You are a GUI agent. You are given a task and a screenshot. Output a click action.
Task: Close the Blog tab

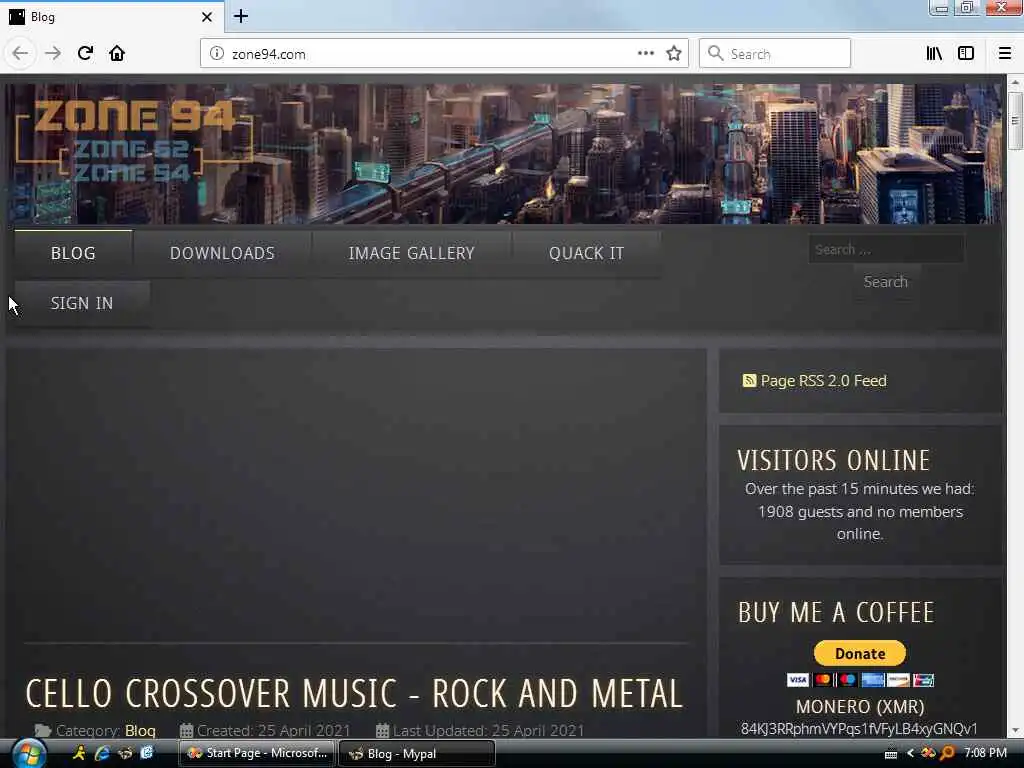point(207,17)
